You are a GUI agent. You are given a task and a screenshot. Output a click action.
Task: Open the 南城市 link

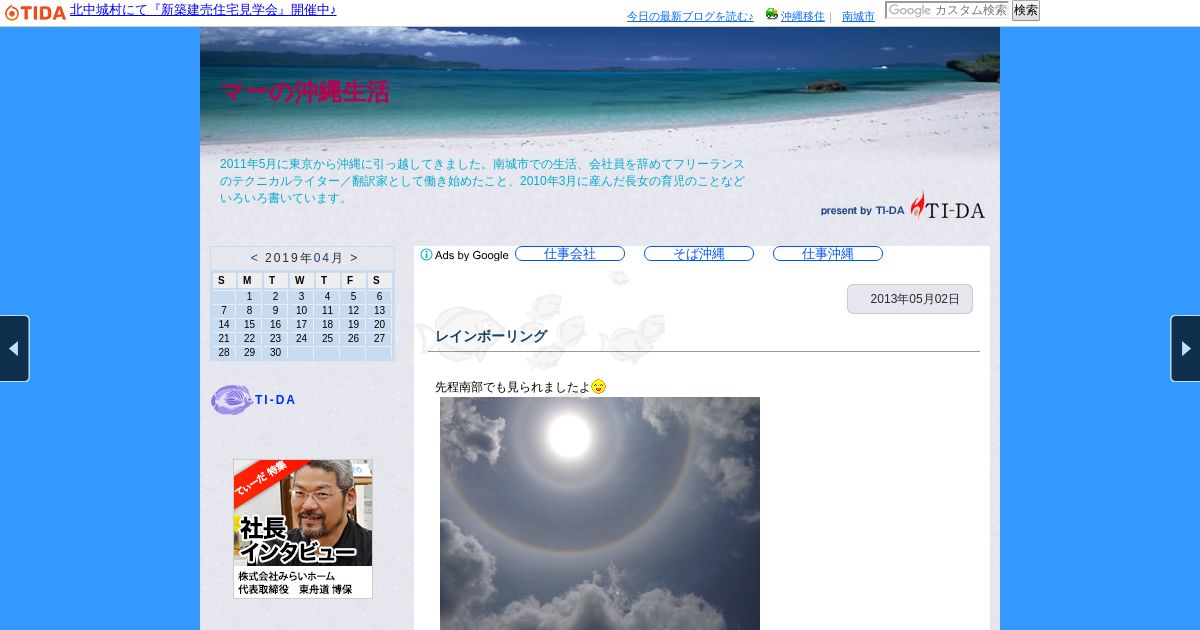point(858,17)
